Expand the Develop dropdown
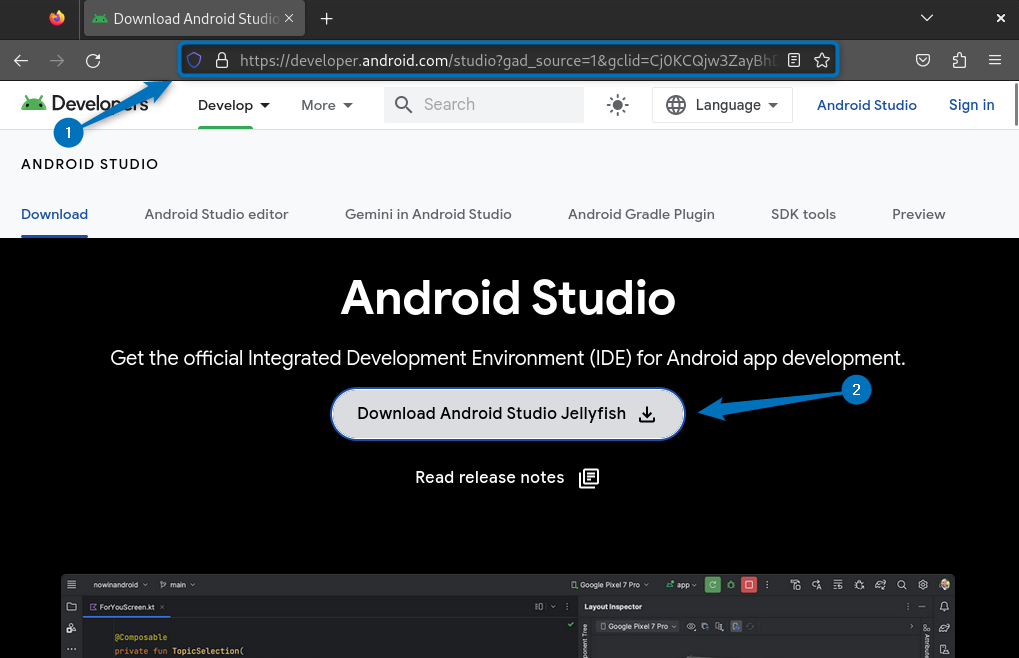1019x658 pixels. tap(234, 104)
